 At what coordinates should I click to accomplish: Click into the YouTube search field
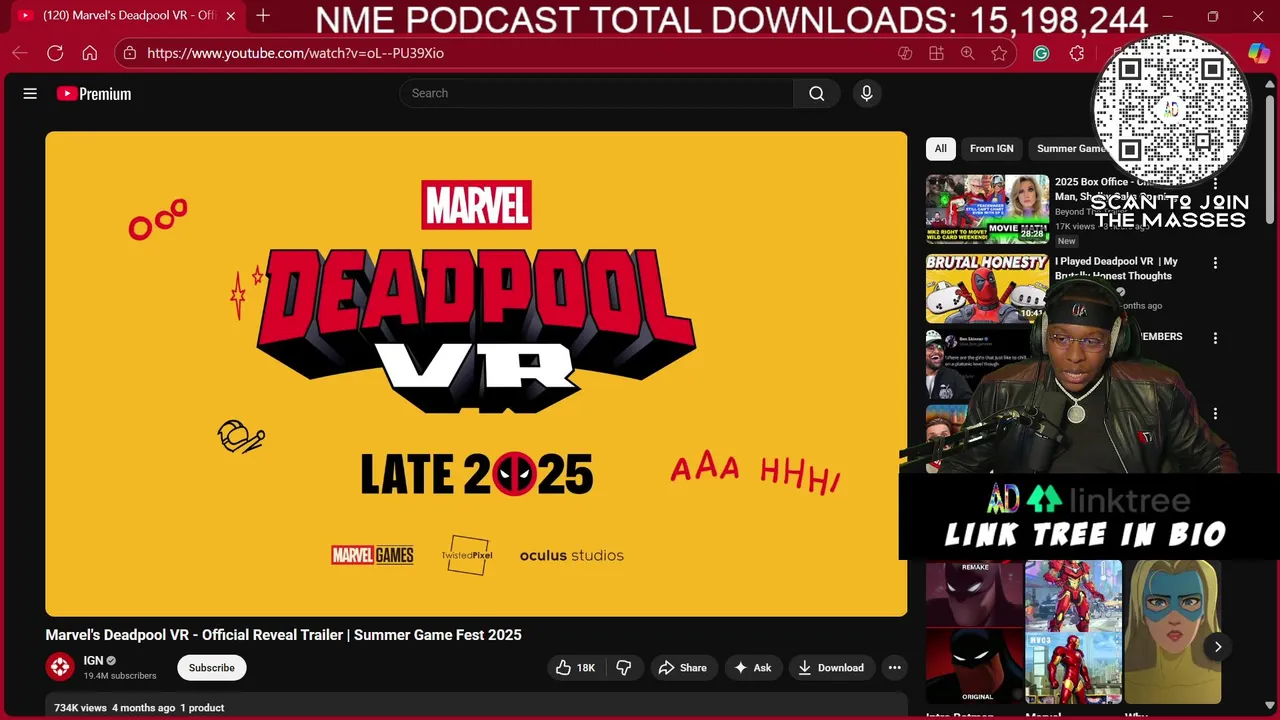click(597, 93)
